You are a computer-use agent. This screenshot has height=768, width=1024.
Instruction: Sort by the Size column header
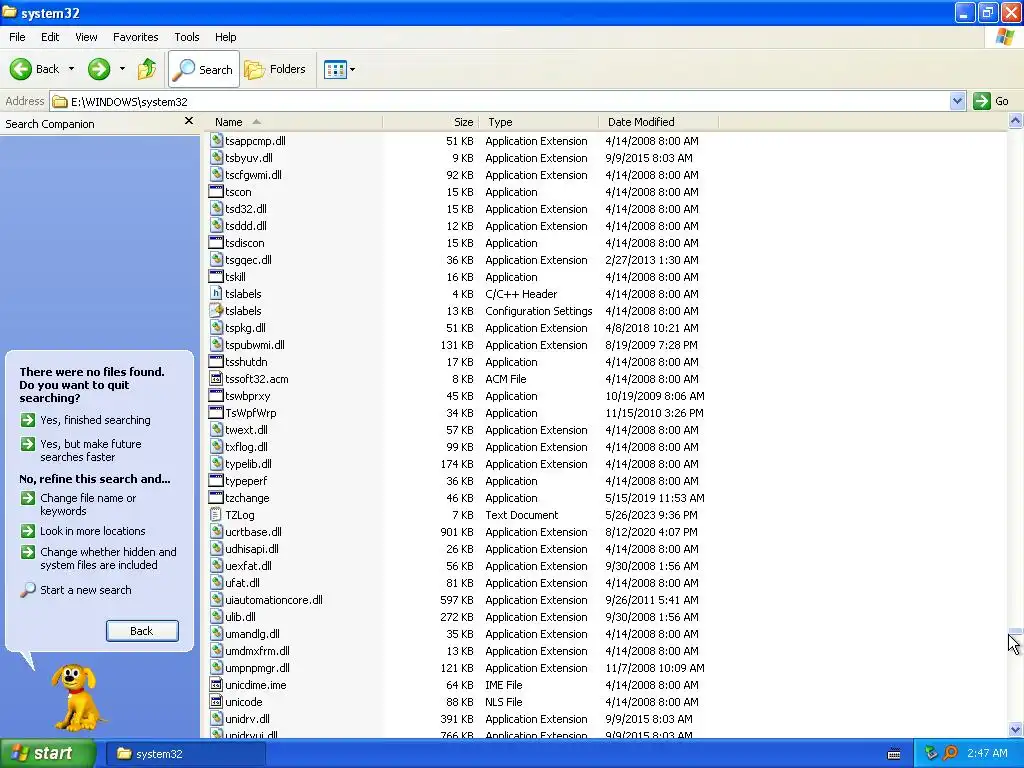click(x=431, y=122)
